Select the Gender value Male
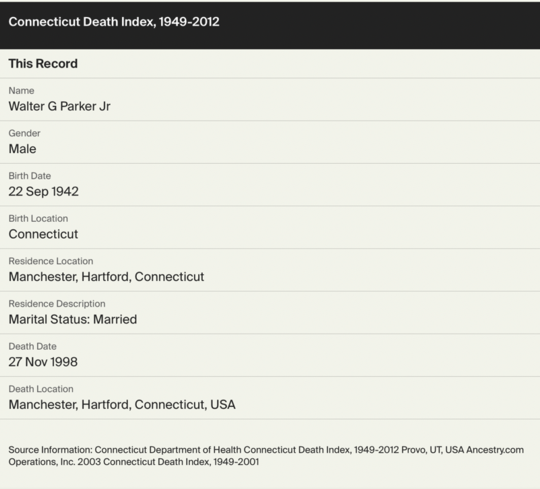The image size is (540, 489). 22,149
